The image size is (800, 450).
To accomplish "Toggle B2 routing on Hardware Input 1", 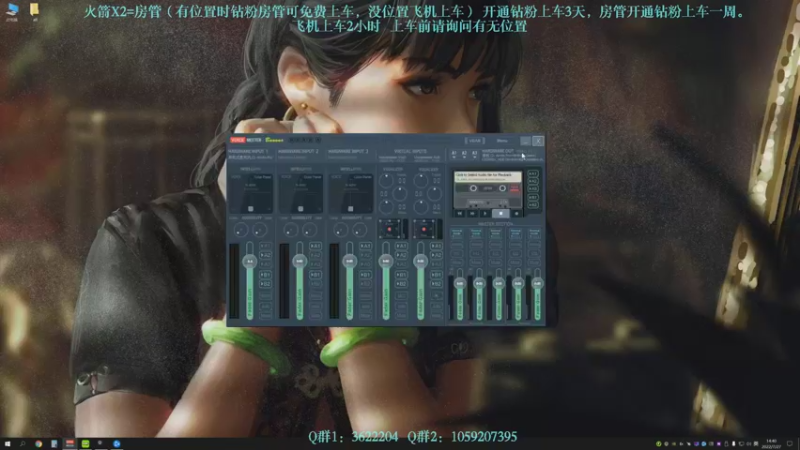I will 266,284.
